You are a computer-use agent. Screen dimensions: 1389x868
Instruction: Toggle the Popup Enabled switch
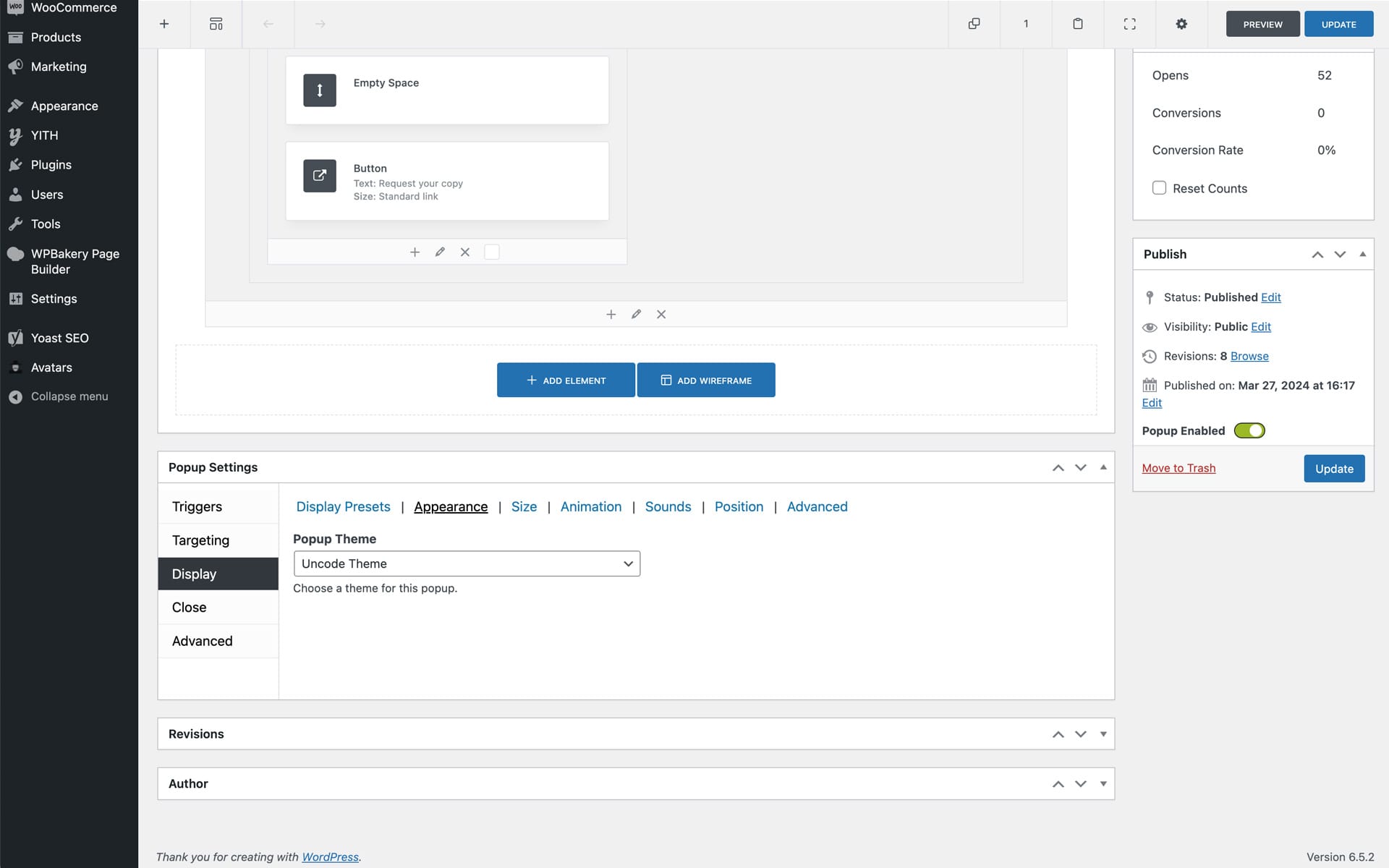[x=1249, y=430]
